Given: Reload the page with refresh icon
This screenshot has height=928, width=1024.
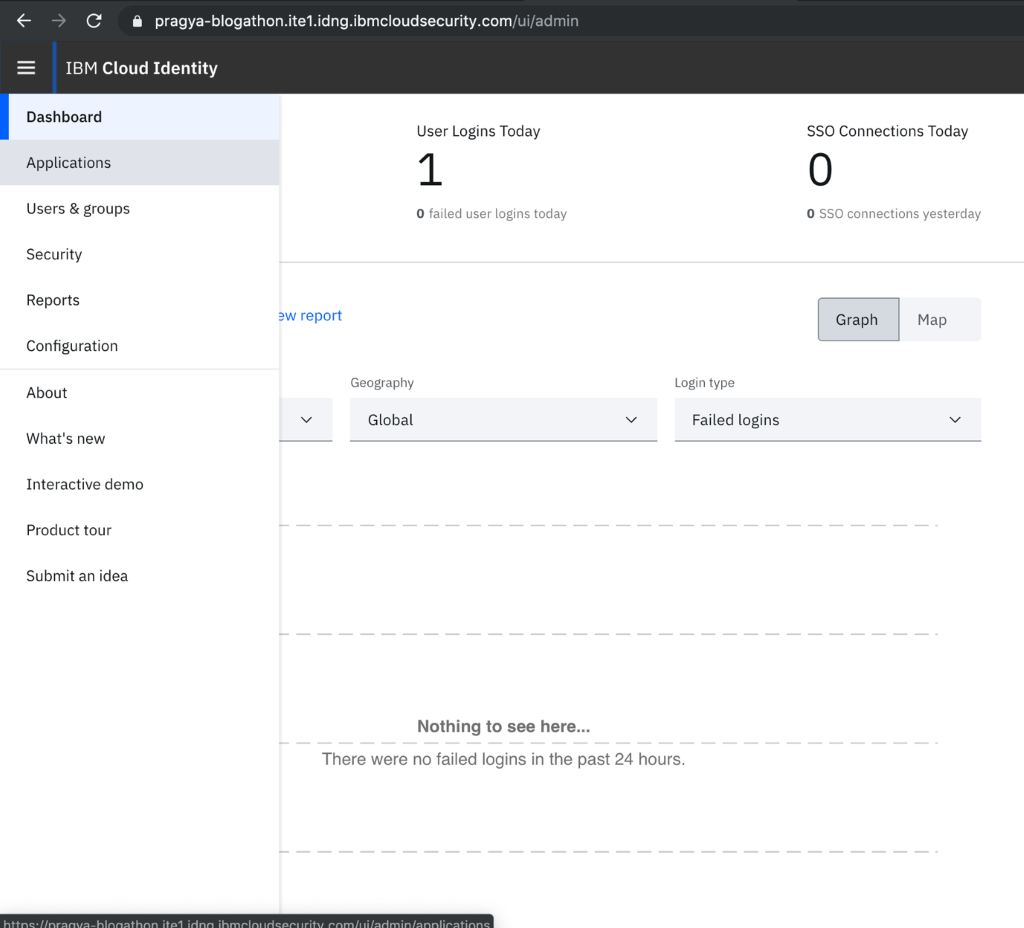Looking at the screenshot, I should [94, 21].
